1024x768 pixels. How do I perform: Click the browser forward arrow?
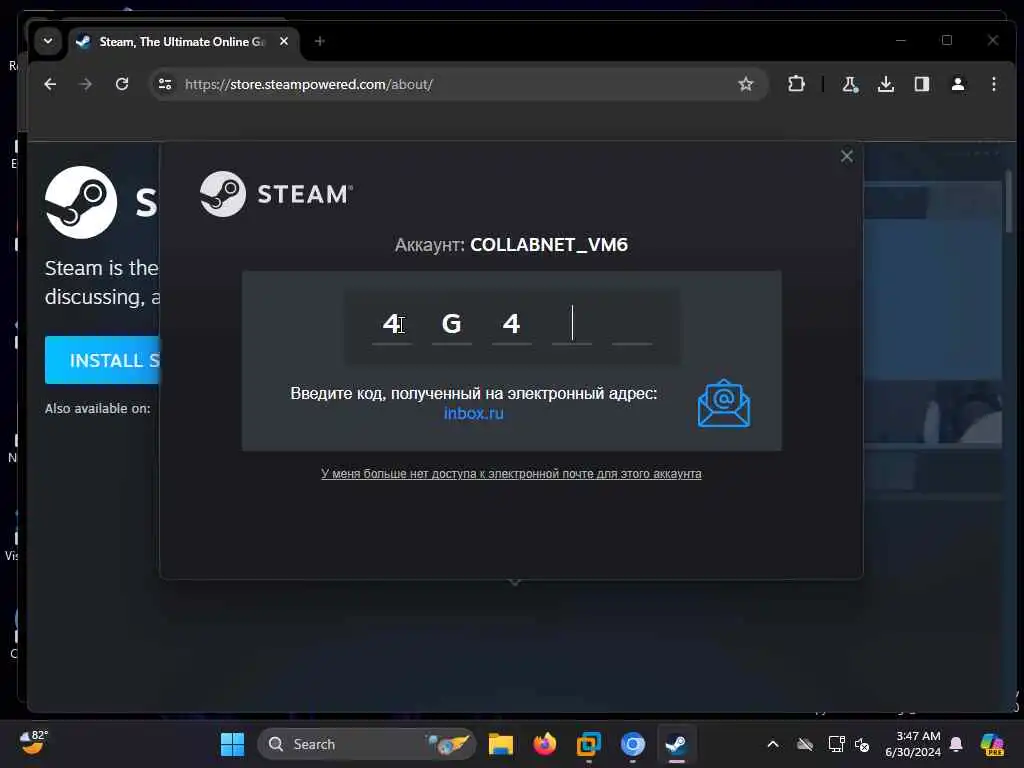(86, 84)
